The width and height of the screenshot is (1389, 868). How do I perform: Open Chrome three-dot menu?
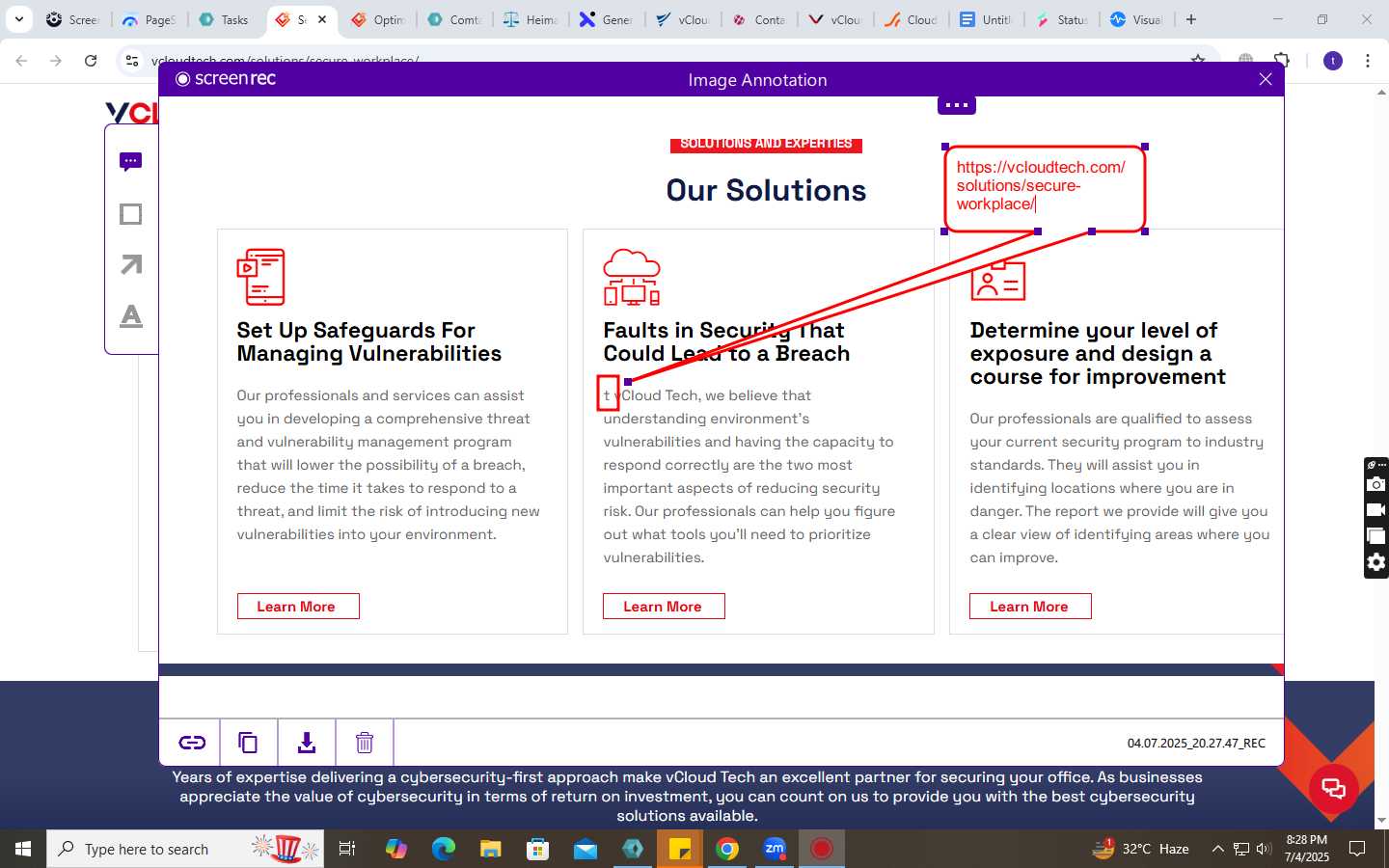click(x=1368, y=61)
